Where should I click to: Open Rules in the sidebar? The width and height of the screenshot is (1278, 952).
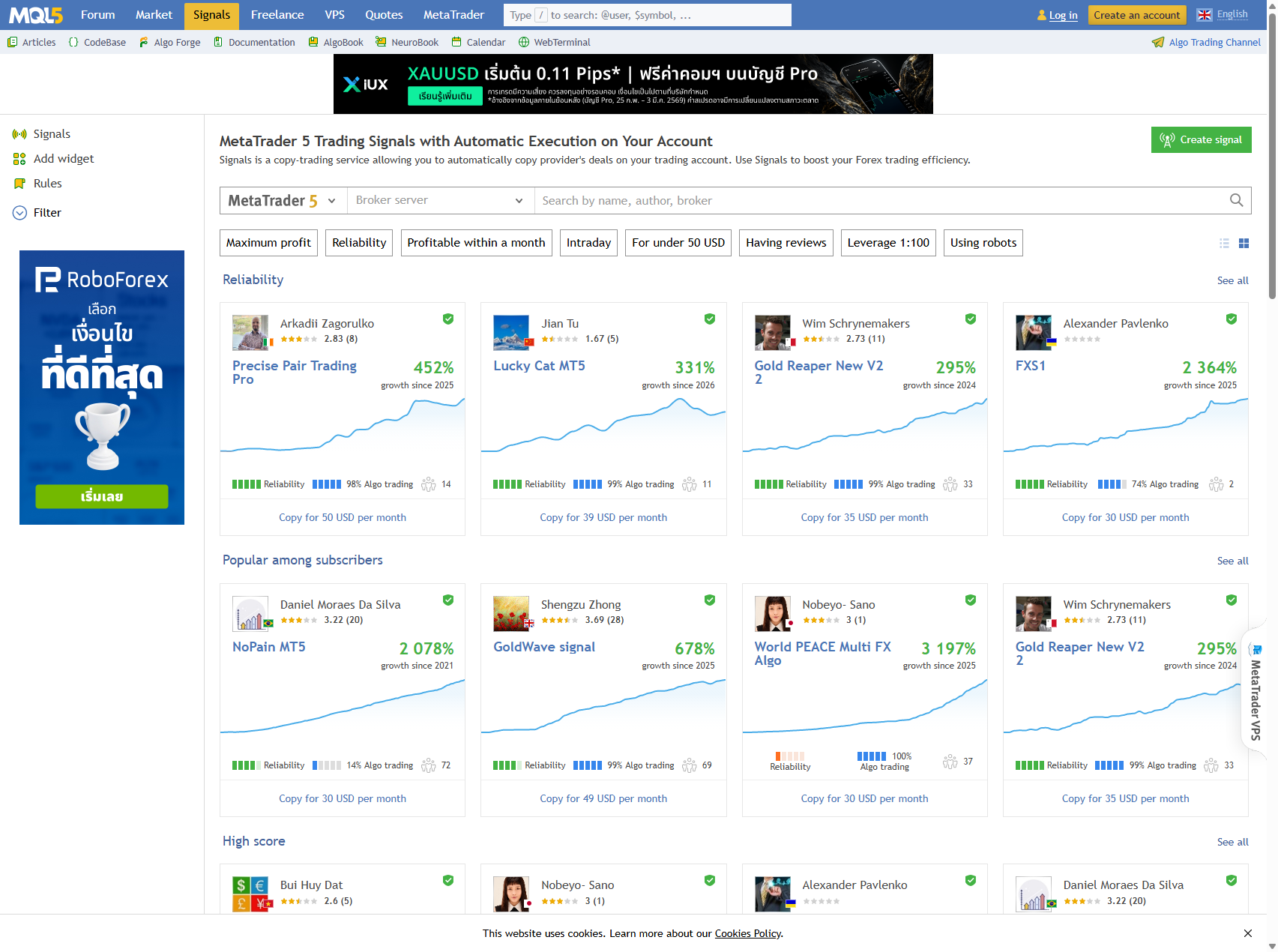point(37,184)
